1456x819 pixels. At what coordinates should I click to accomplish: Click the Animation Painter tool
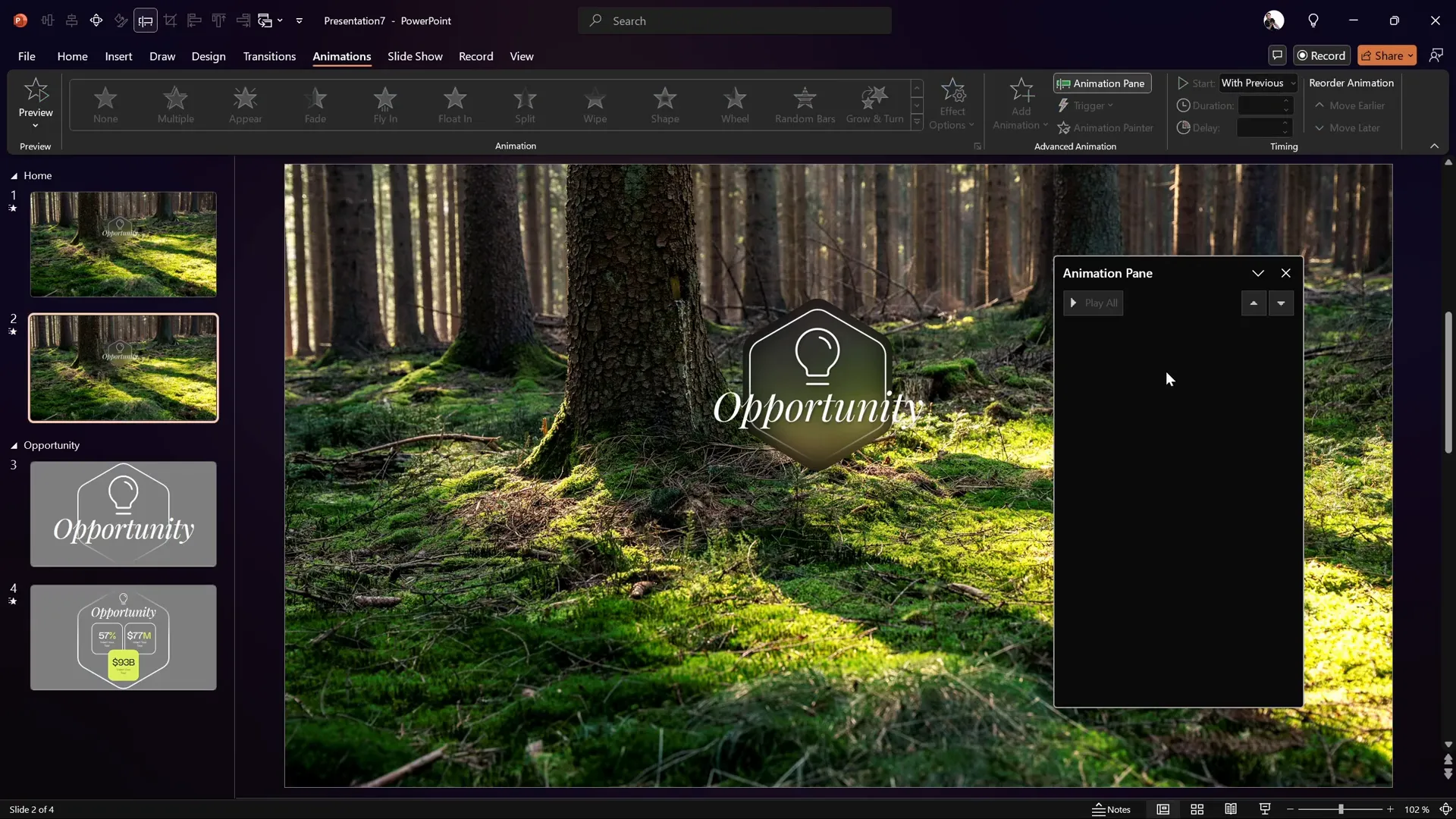[1106, 127]
